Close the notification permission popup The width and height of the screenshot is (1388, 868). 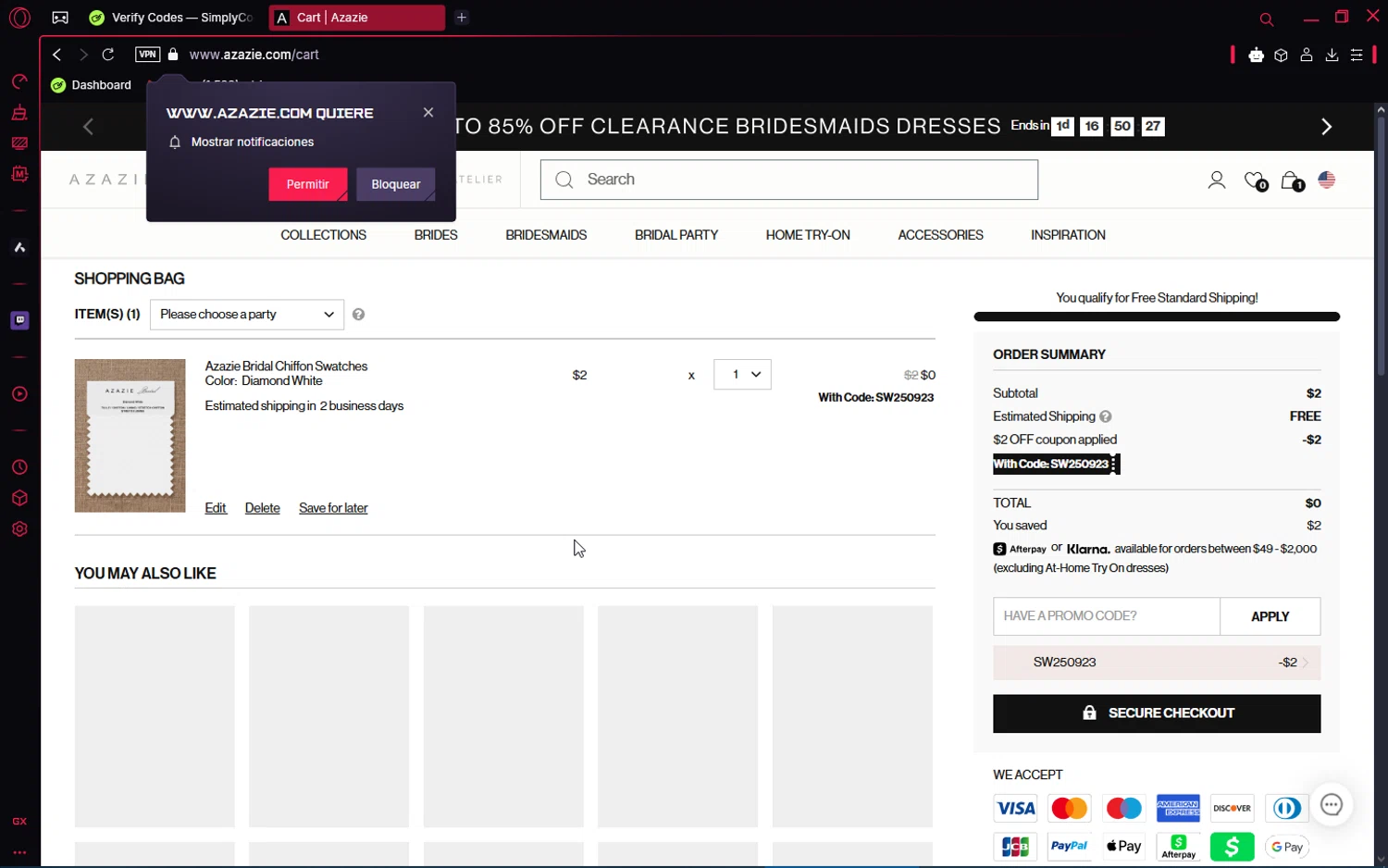[428, 112]
